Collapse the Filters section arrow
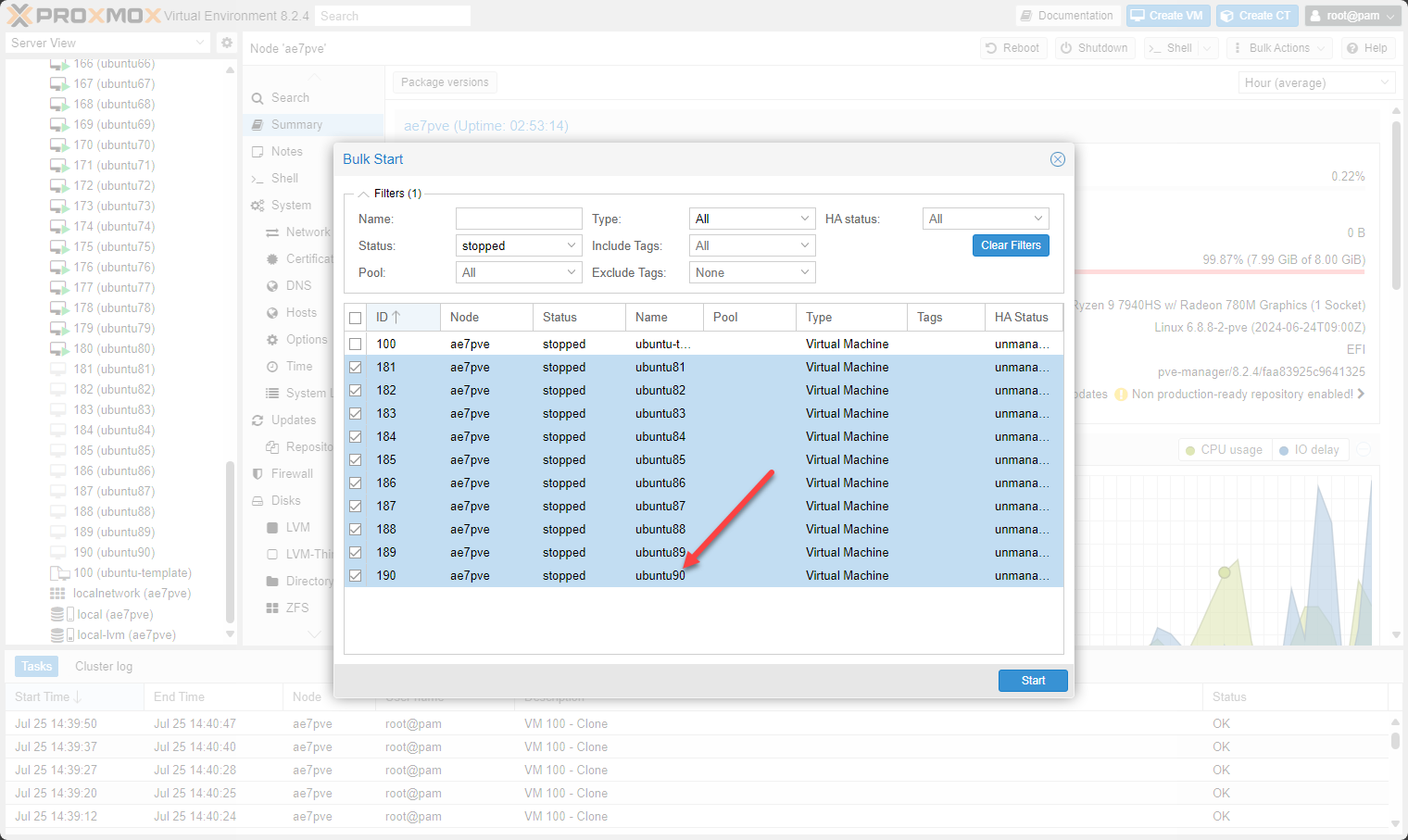Image resolution: width=1408 pixels, height=840 pixels. click(363, 194)
